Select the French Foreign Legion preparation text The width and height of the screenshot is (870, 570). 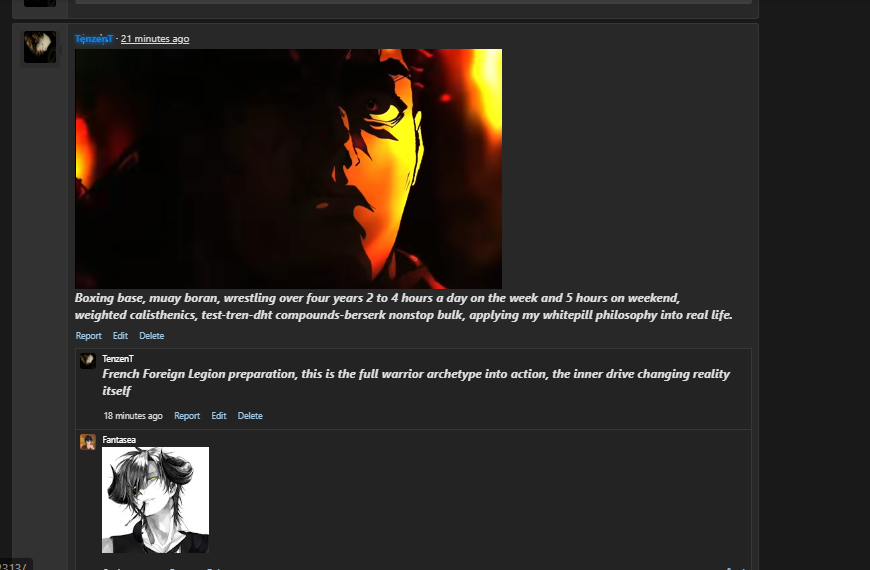tap(416, 382)
